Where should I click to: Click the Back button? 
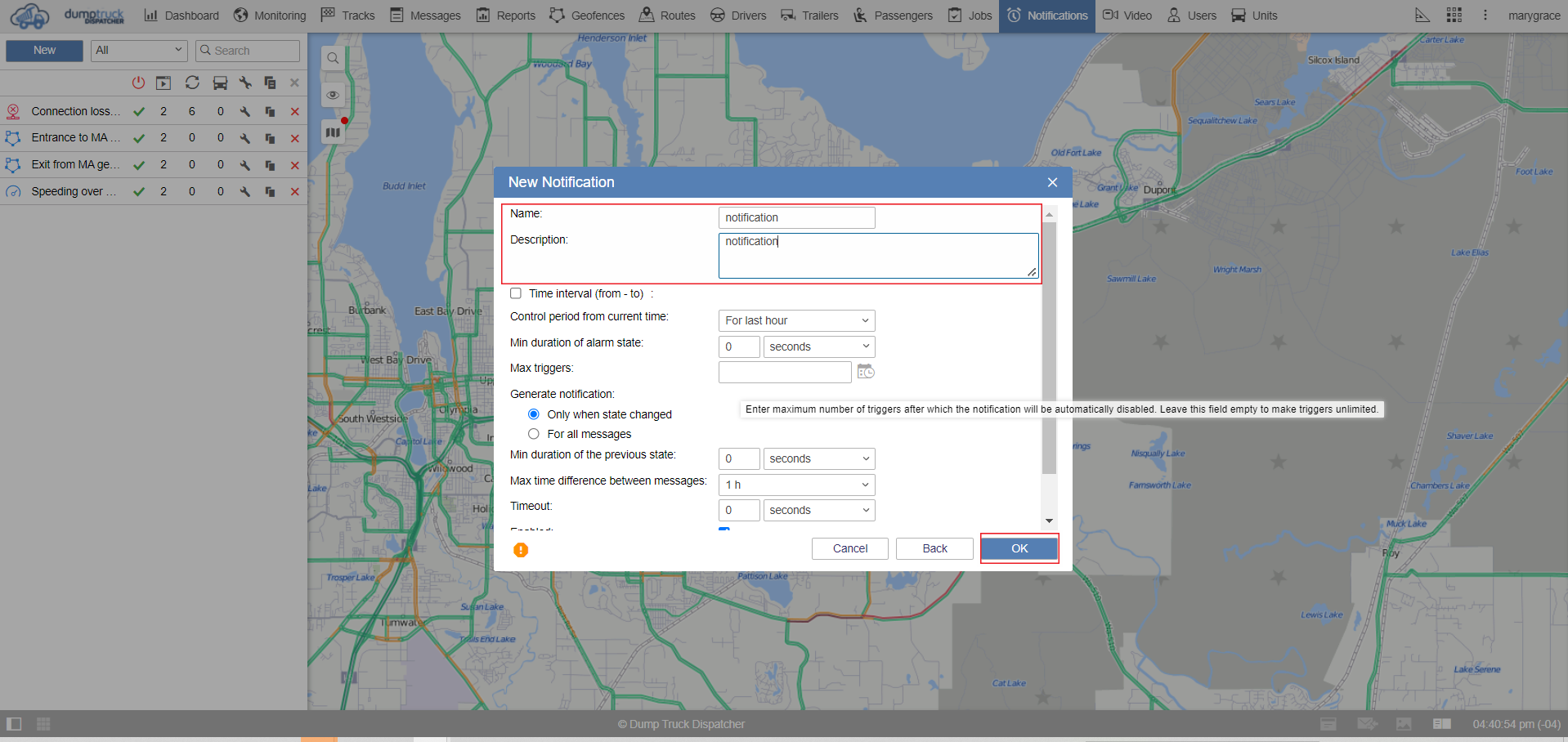click(x=935, y=548)
